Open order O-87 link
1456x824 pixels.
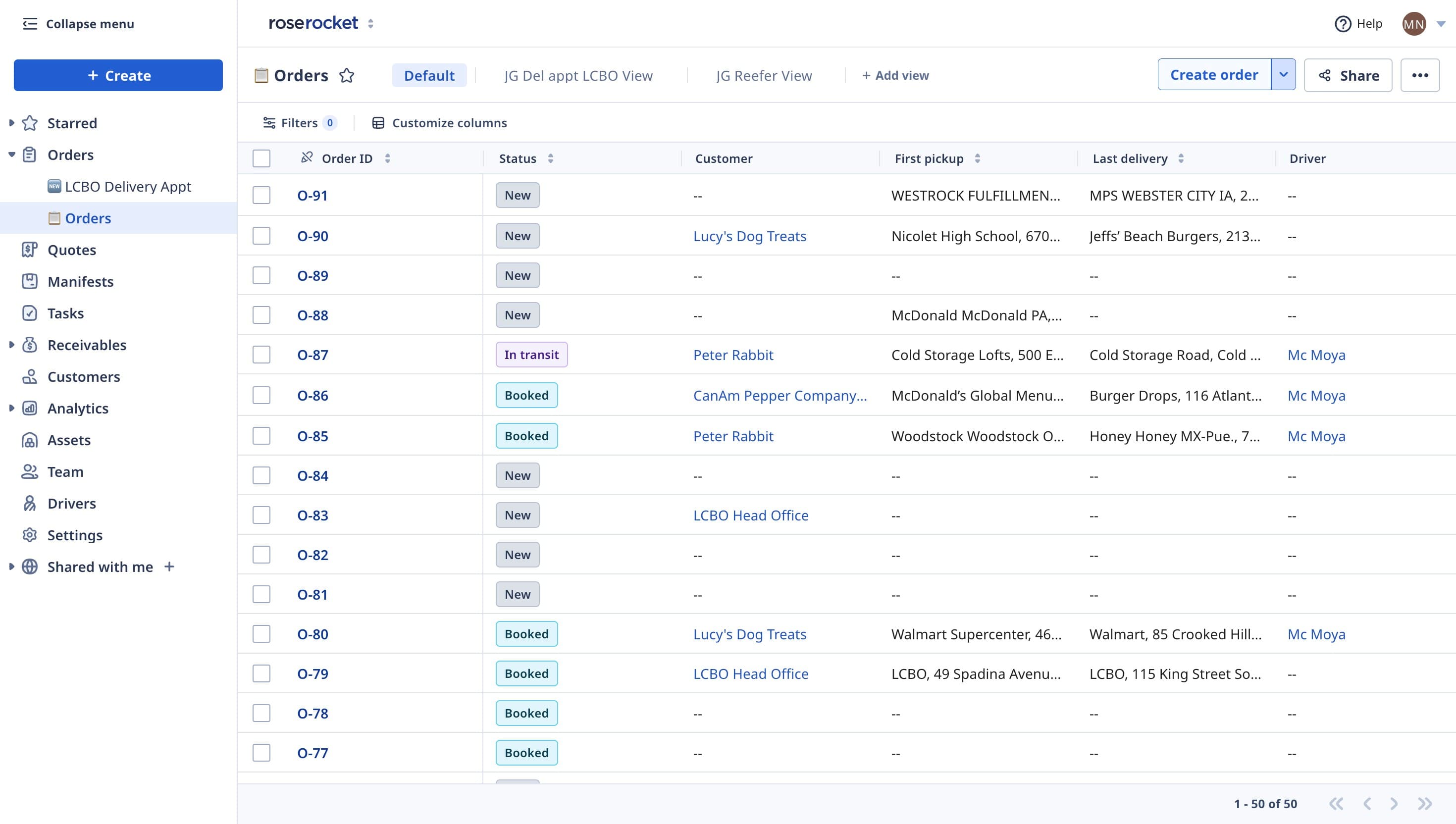click(x=312, y=355)
